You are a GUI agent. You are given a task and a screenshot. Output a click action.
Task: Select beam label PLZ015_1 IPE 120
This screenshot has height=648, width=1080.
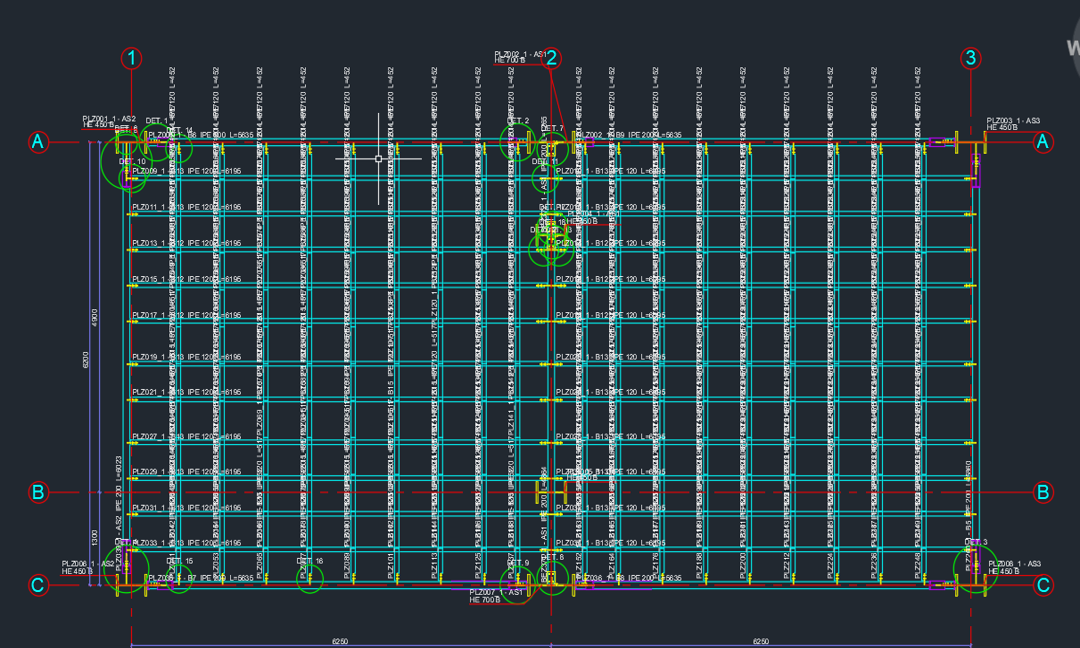coord(187,279)
